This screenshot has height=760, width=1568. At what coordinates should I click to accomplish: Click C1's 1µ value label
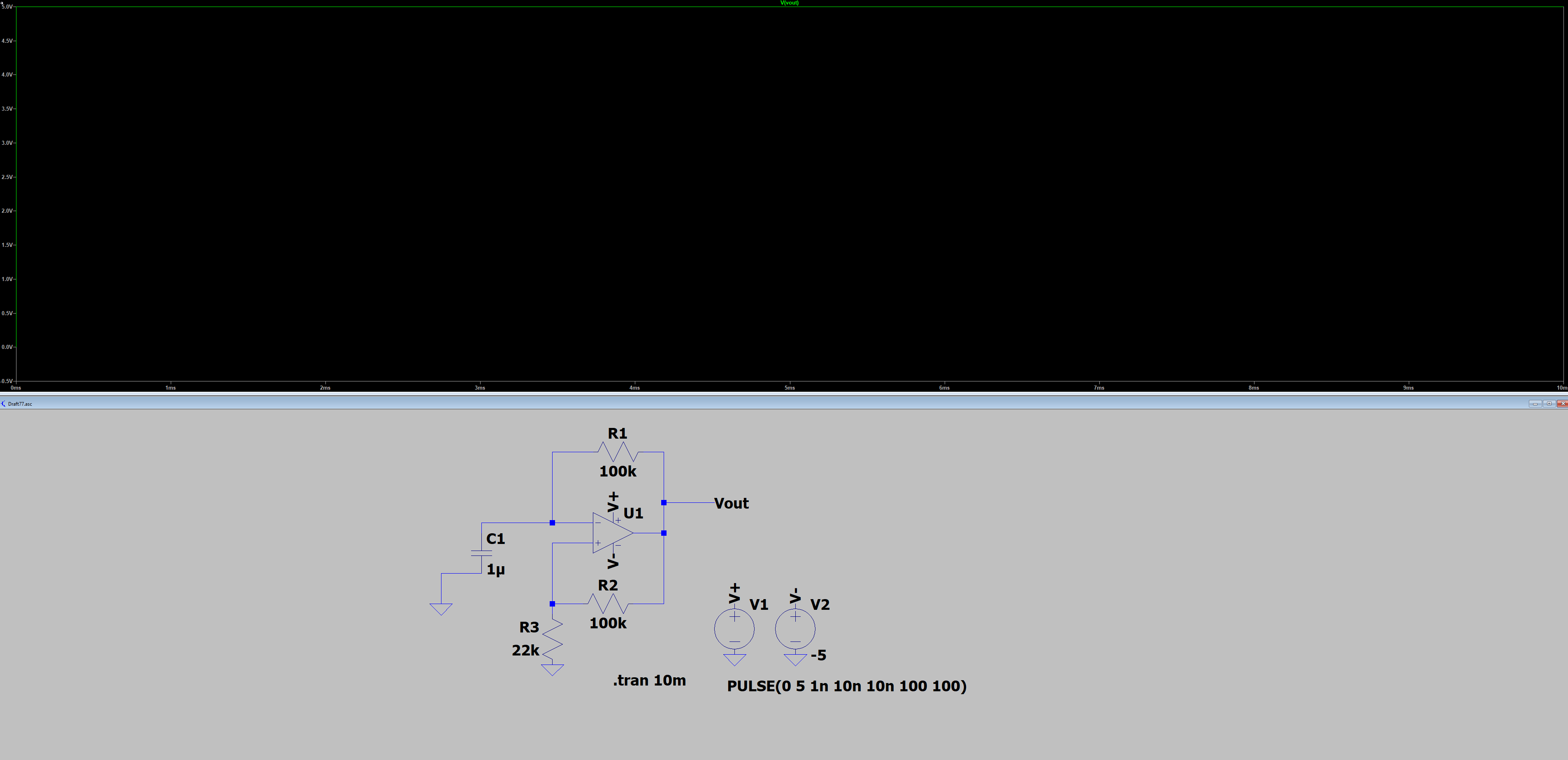(x=495, y=570)
